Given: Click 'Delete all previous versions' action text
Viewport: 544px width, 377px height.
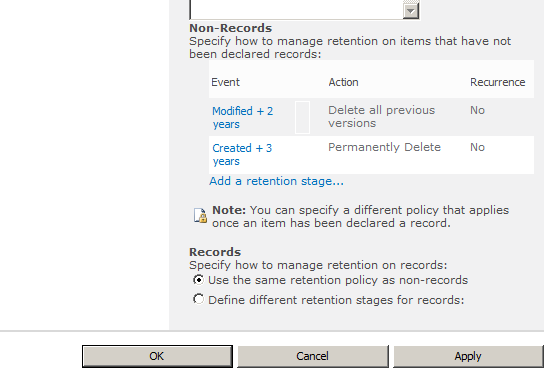Looking at the screenshot, I should click(x=381, y=117).
